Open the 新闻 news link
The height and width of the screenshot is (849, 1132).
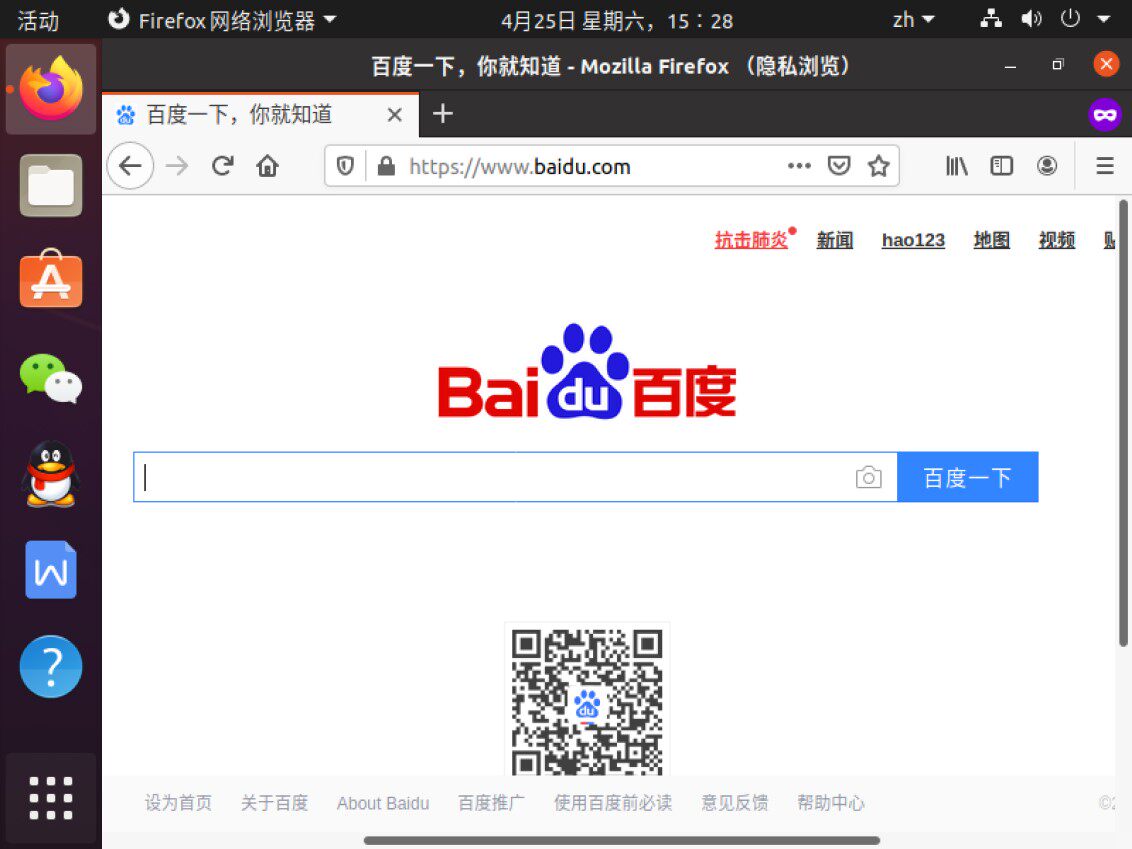[x=835, y=240]
